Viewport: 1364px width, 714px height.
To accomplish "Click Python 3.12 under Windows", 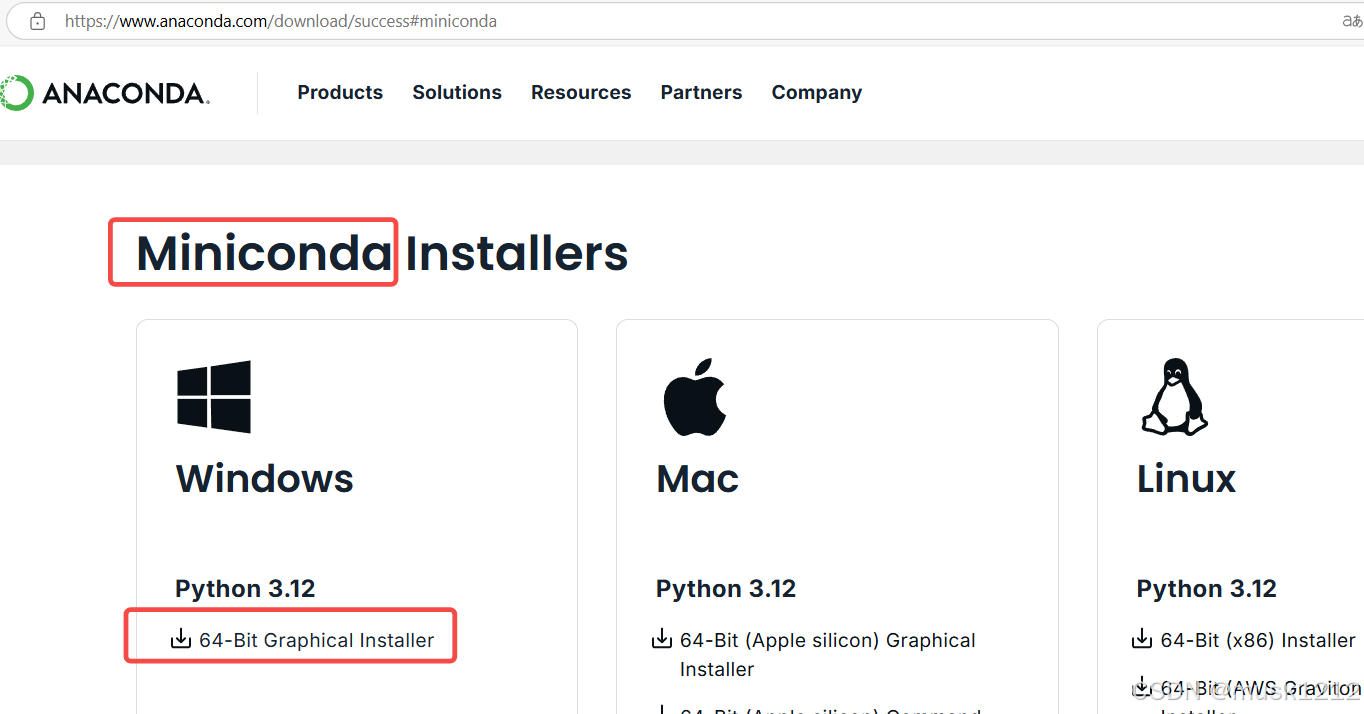I will [x=245, y=589].
